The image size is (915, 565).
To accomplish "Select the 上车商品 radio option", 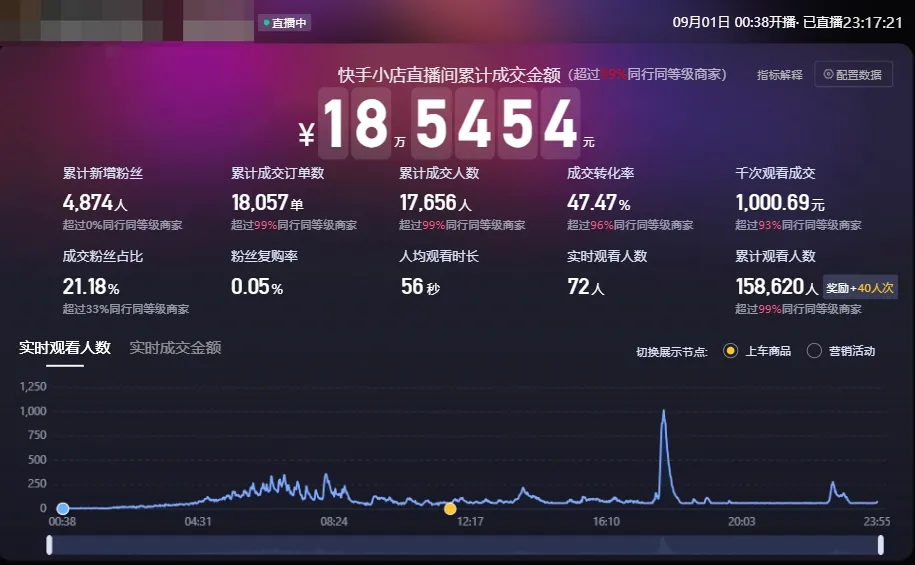I will tap(730, 351).
